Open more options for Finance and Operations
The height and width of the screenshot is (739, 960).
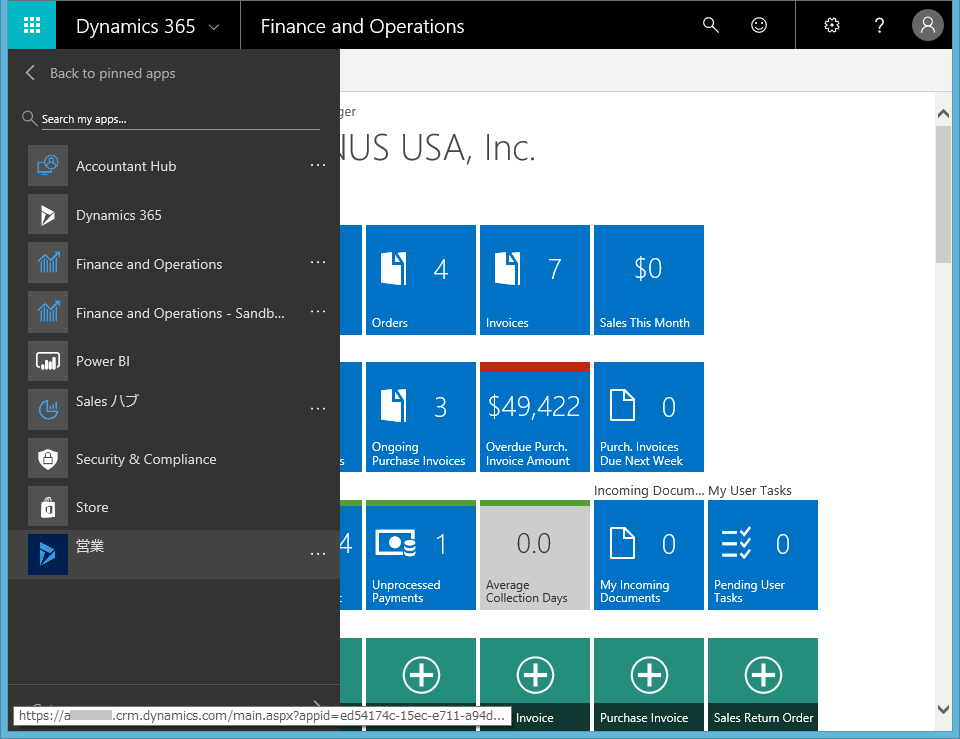point(318,263)
